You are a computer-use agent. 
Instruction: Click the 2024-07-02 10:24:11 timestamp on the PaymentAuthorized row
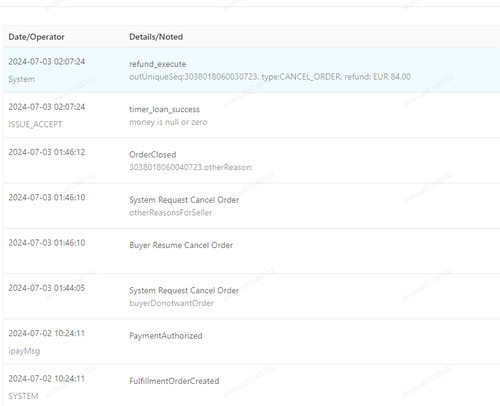click(47, 333)
